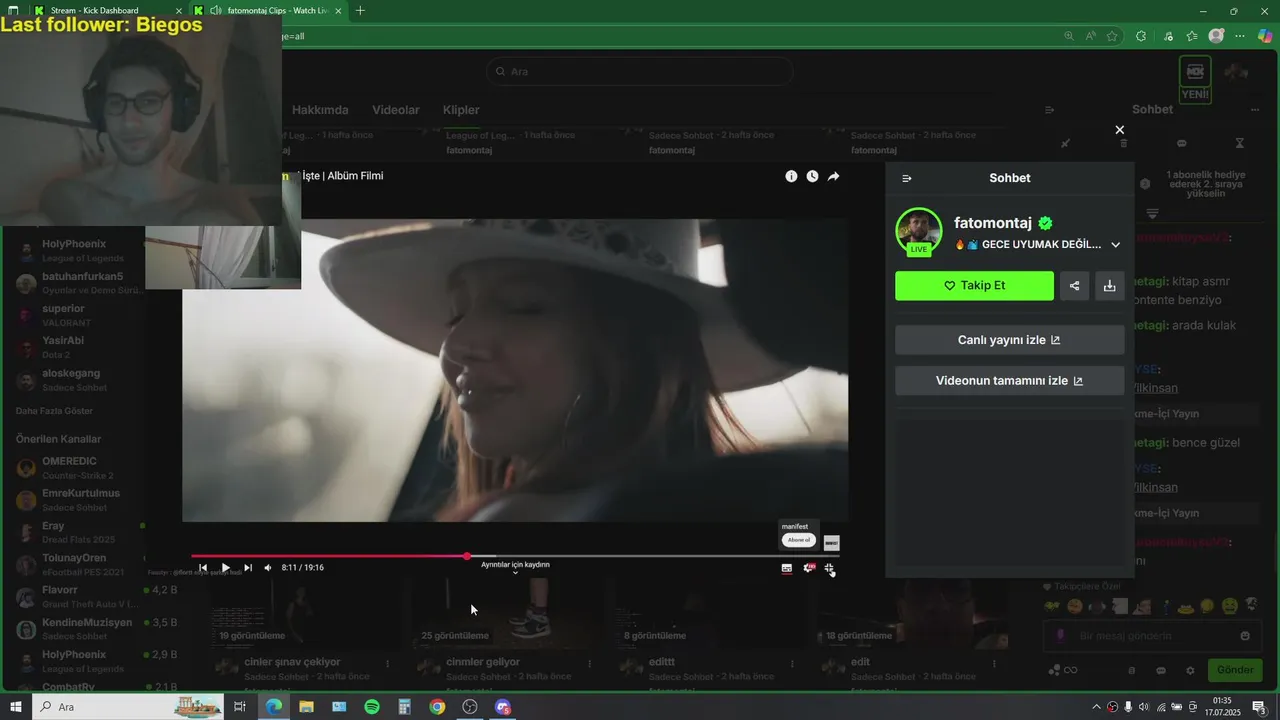The height and width of the screenshot is (720, 1280).
Task: Click the video info icon
Action: pos(791,176)
